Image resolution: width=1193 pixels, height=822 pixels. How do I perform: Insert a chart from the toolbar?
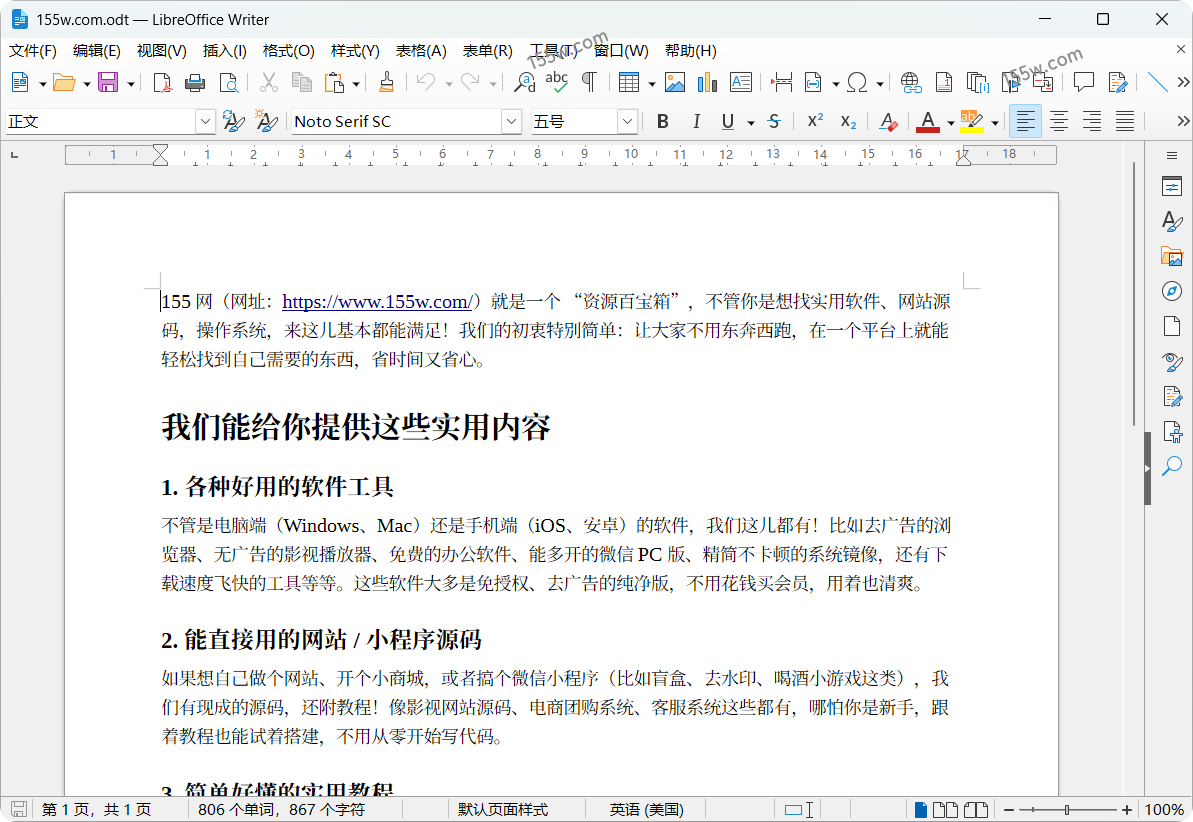(708, 83)
